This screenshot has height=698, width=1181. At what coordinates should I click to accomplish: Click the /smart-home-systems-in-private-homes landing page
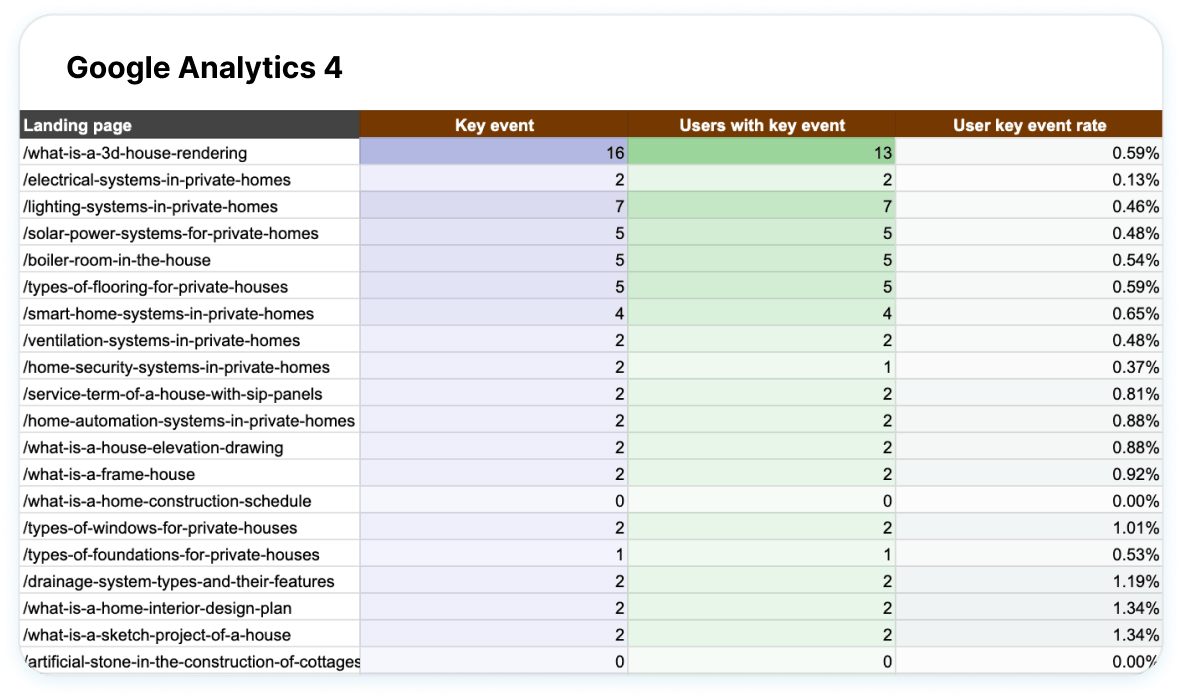click(168, 313)
